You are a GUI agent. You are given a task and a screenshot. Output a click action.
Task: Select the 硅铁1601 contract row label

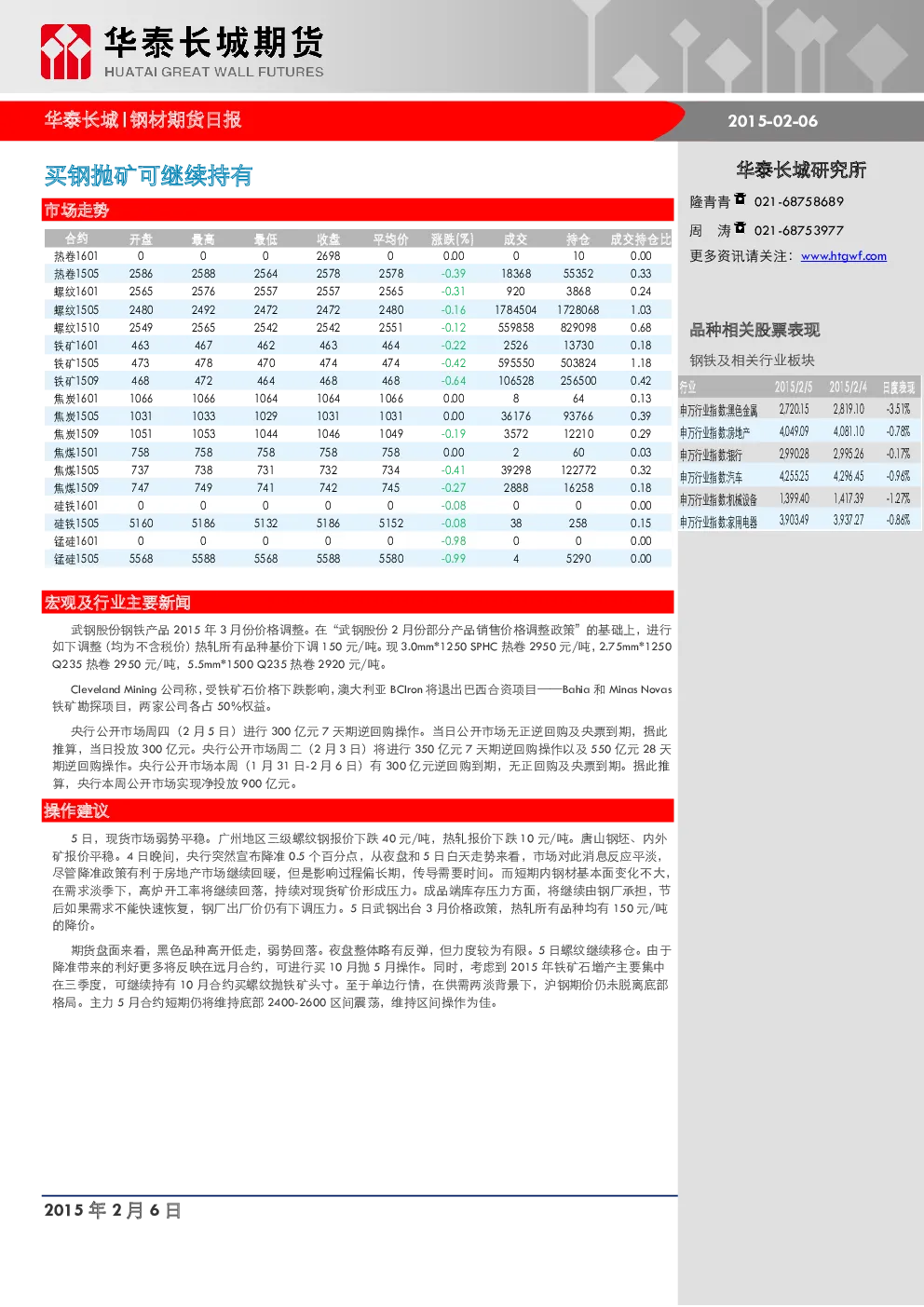(x=76, y=506)
